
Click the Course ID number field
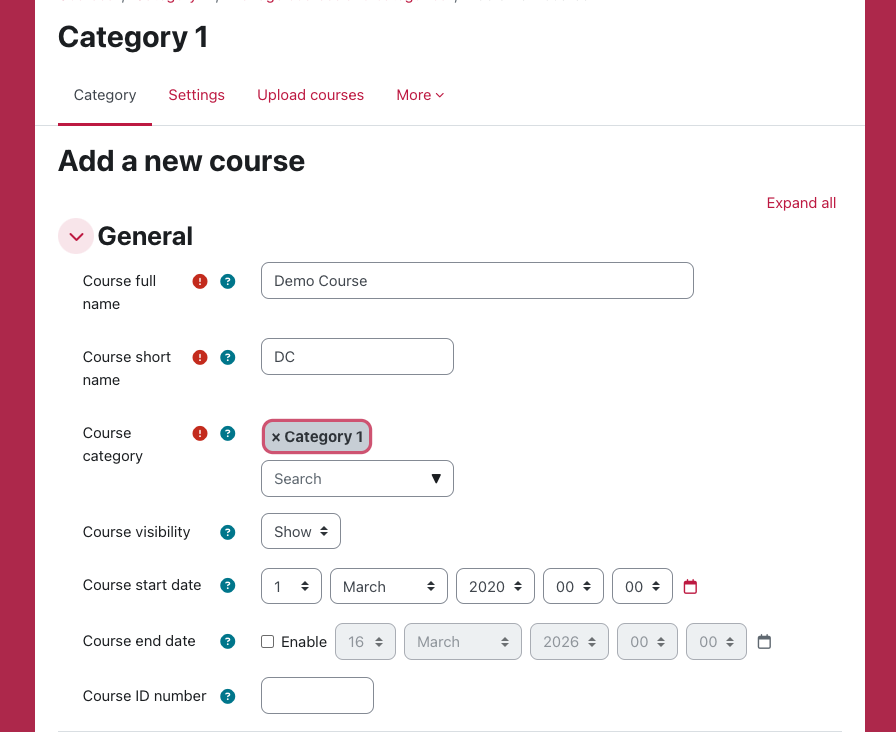pos(317,695)
